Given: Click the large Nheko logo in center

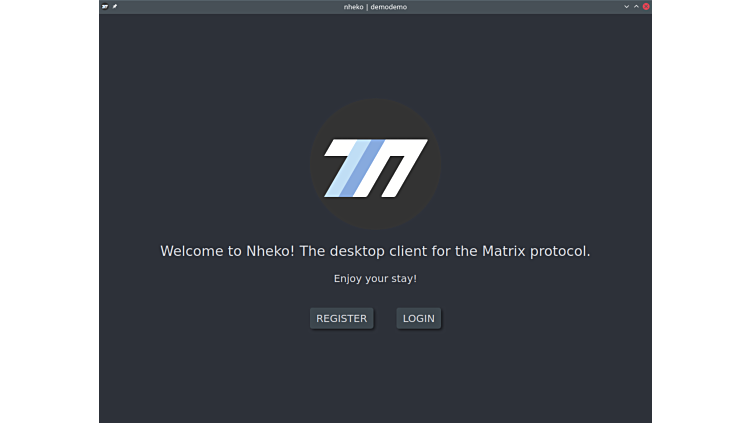Looking at the screenshot, I should point(375,166).
